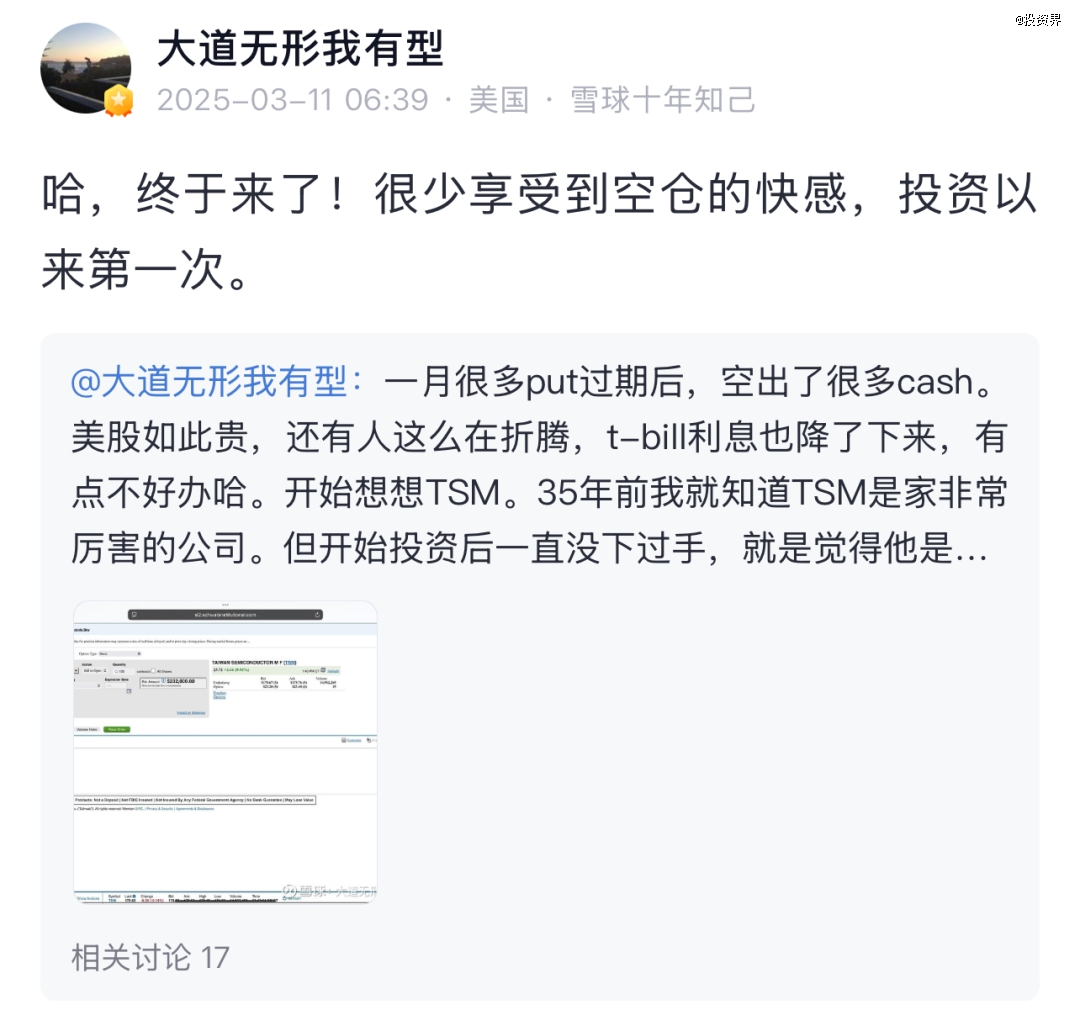Open the Option Type dropdown in thumbnail
This screenshot has height=1026, width=1080.
click(120, 653)
